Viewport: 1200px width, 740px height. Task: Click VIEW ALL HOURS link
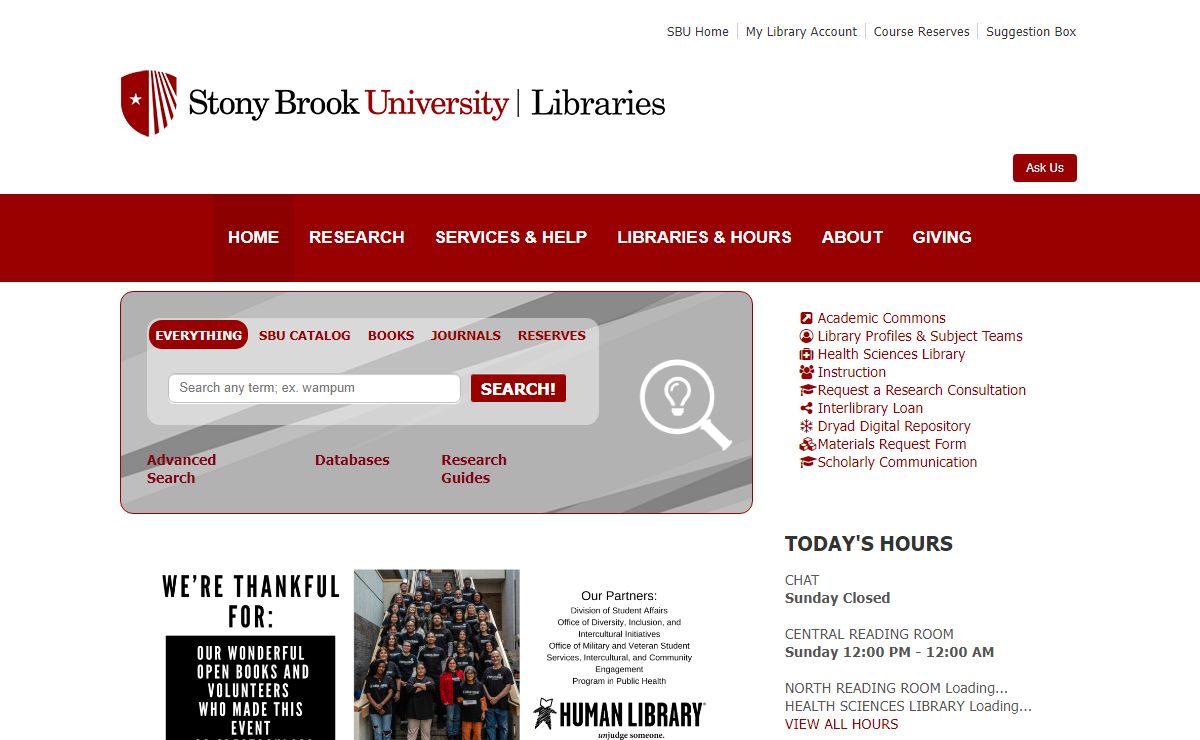point(841,724)
